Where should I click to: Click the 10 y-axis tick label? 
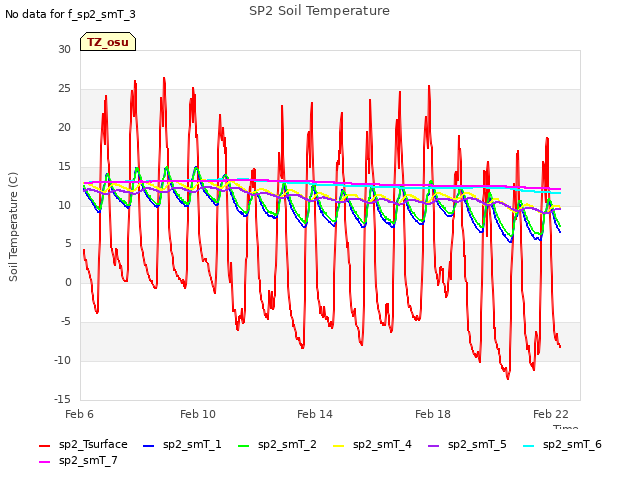pos(64,205)
